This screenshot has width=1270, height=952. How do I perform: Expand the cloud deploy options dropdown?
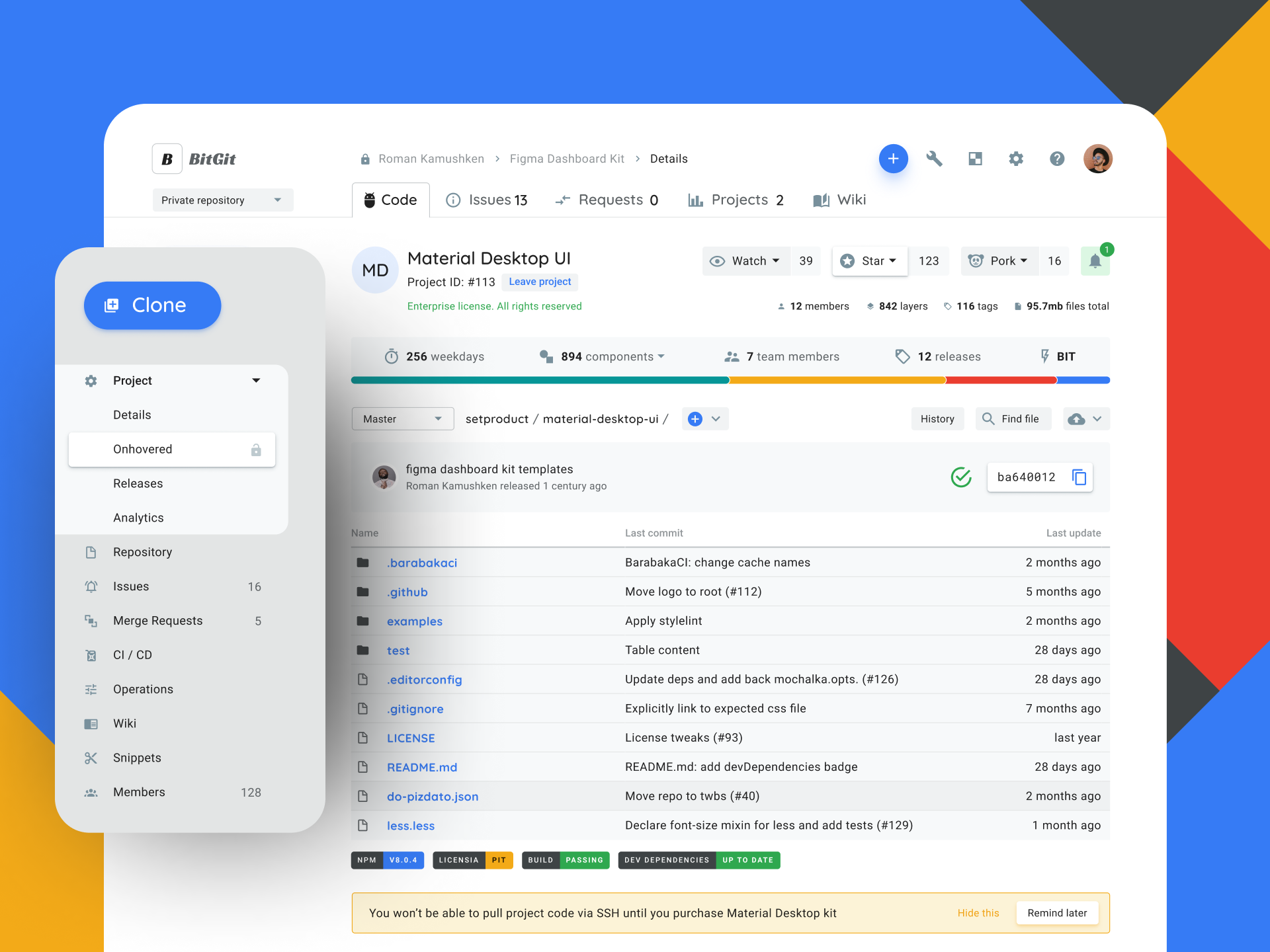coord(1097,418)
